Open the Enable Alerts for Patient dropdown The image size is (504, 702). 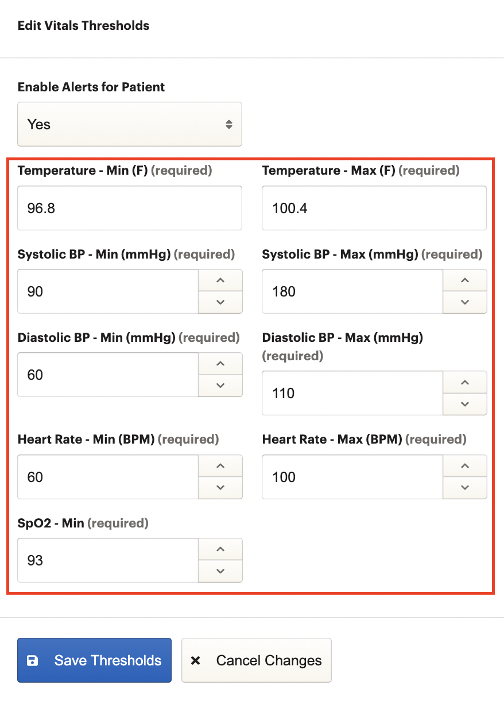tap(129, 124)
